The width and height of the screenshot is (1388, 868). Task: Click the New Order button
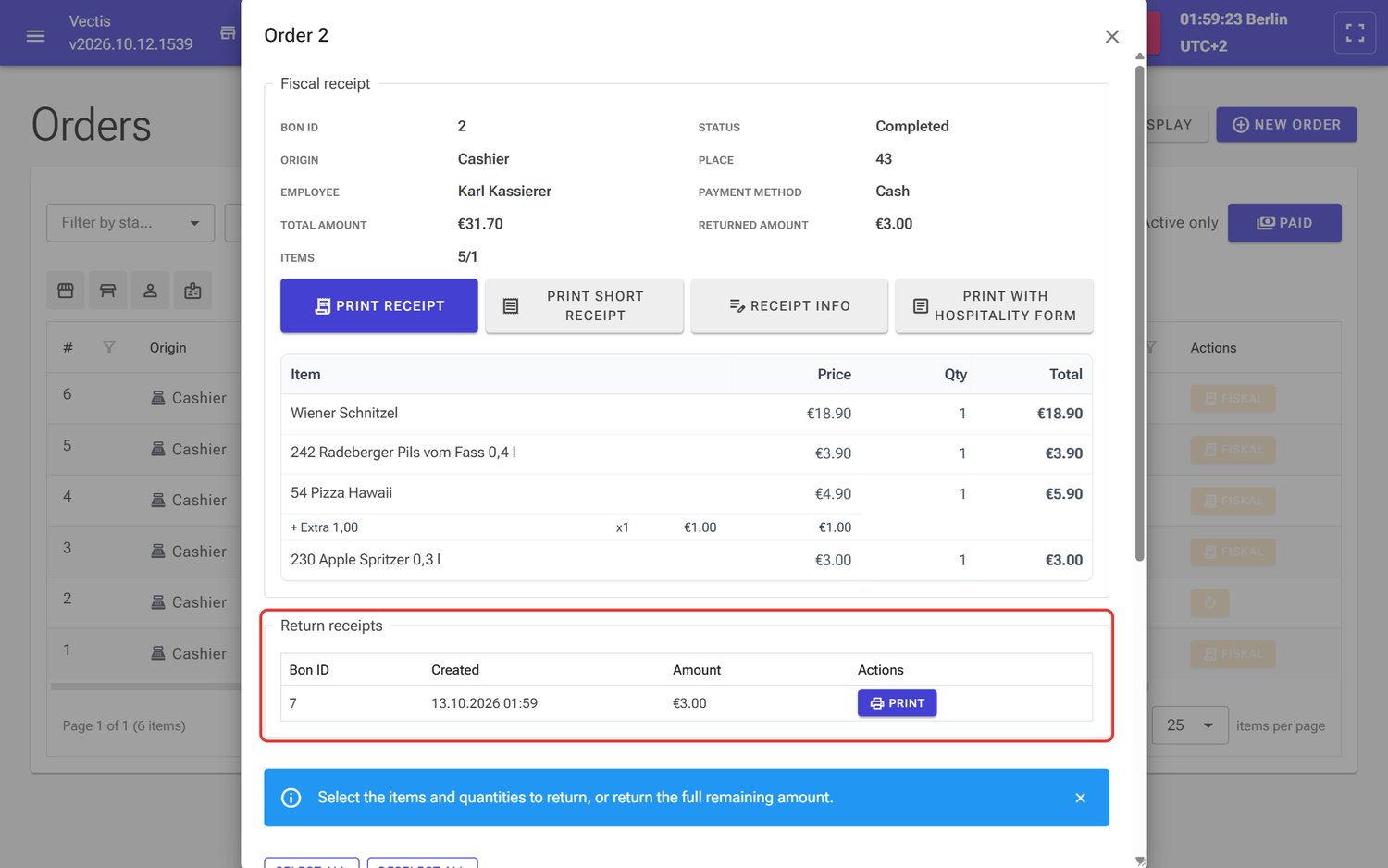tap(1286, 125)
